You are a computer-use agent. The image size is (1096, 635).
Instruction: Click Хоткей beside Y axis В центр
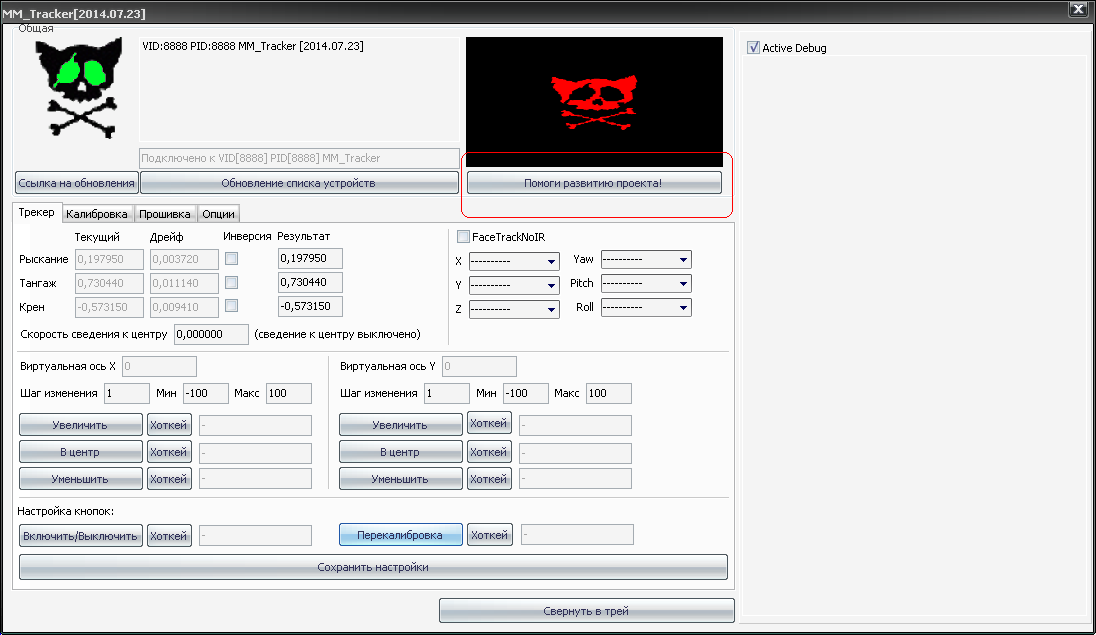pos(489,452)
